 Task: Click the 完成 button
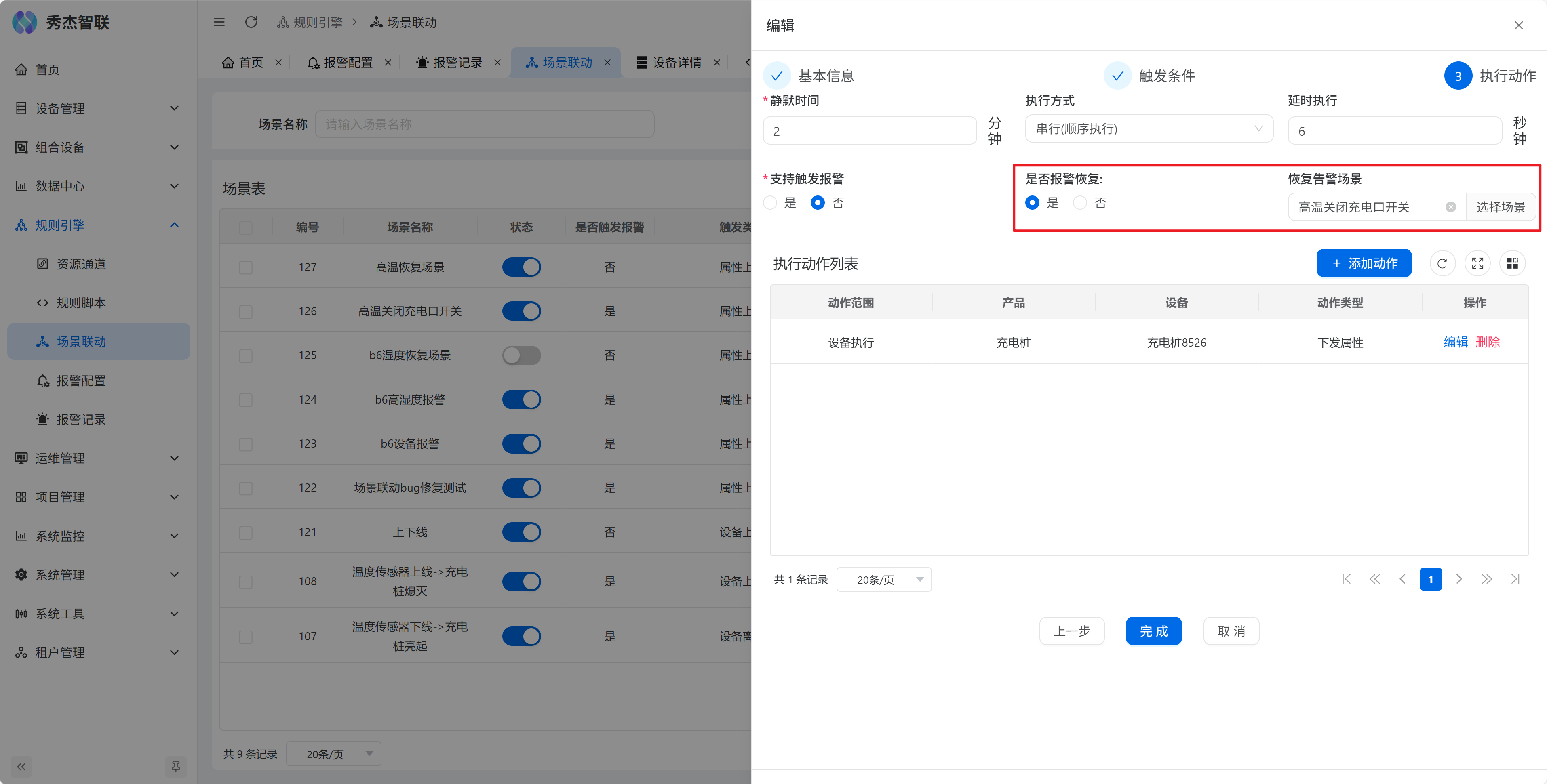1153,631
